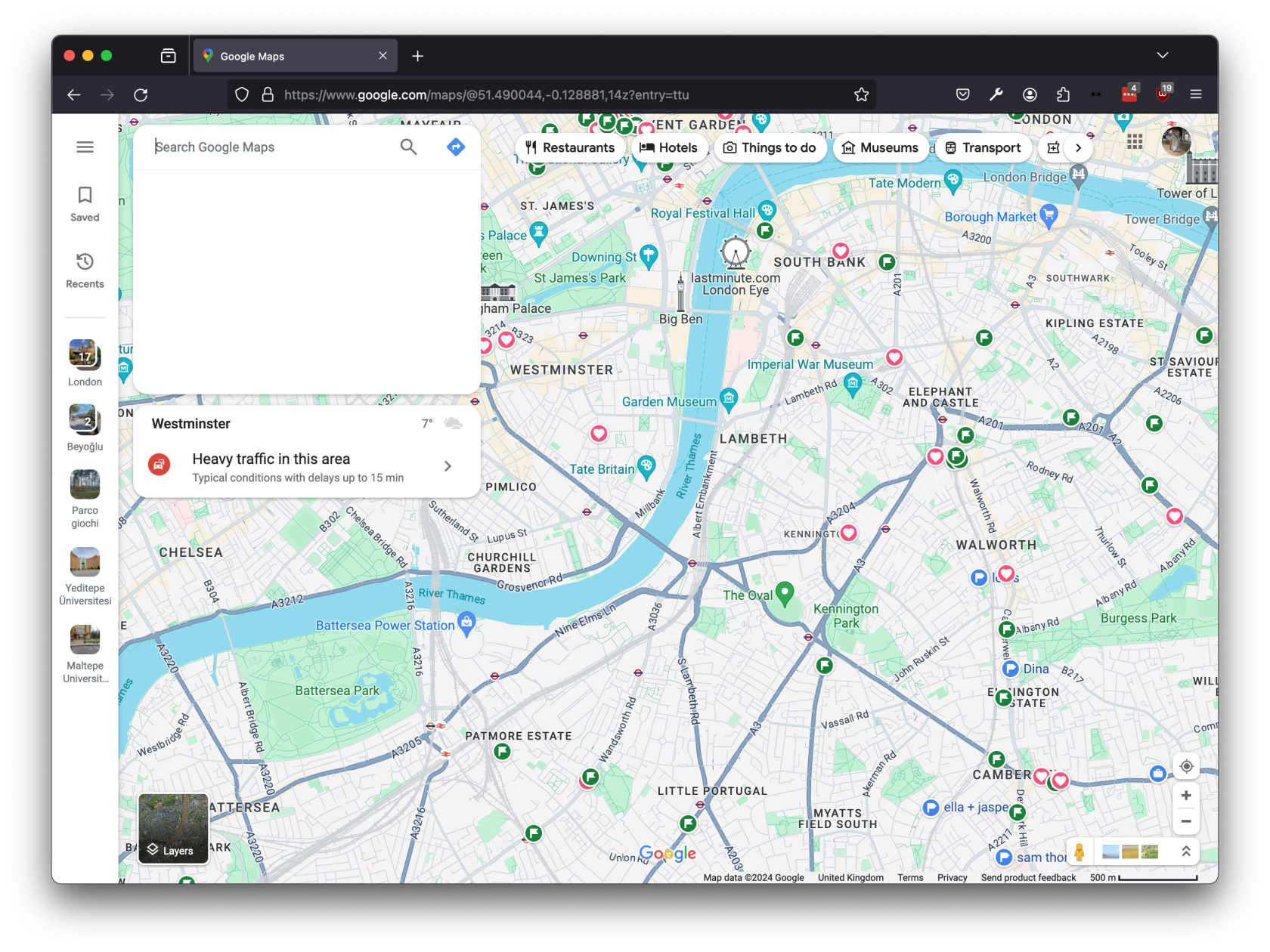Switch map Layers to satellite
This screenshot has width=1270, height=952.
click(173, 828)
